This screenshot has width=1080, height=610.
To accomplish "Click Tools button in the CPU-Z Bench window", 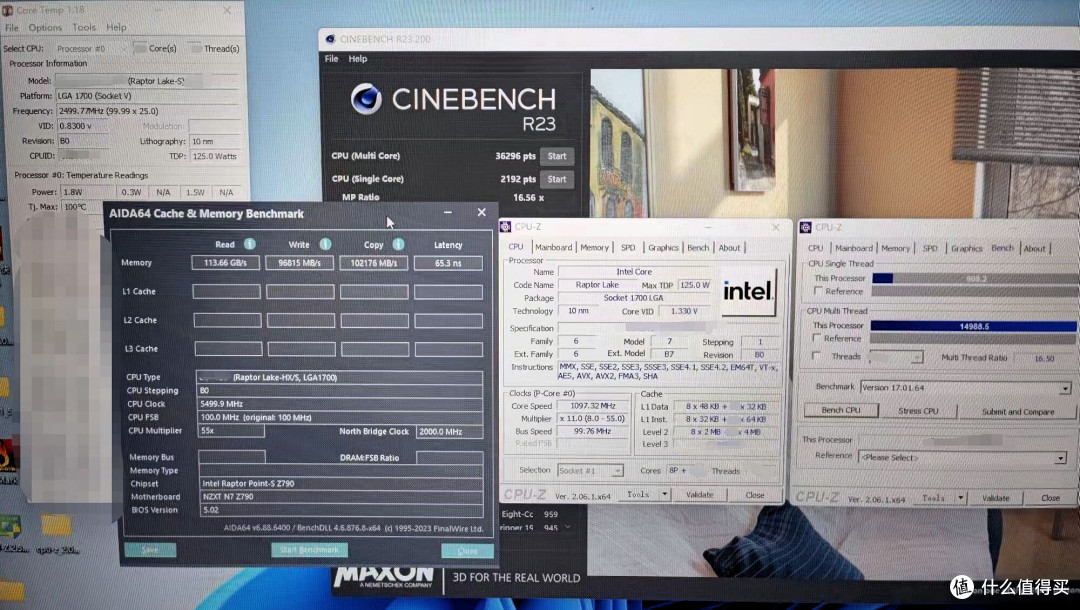I will coord(933,498).
